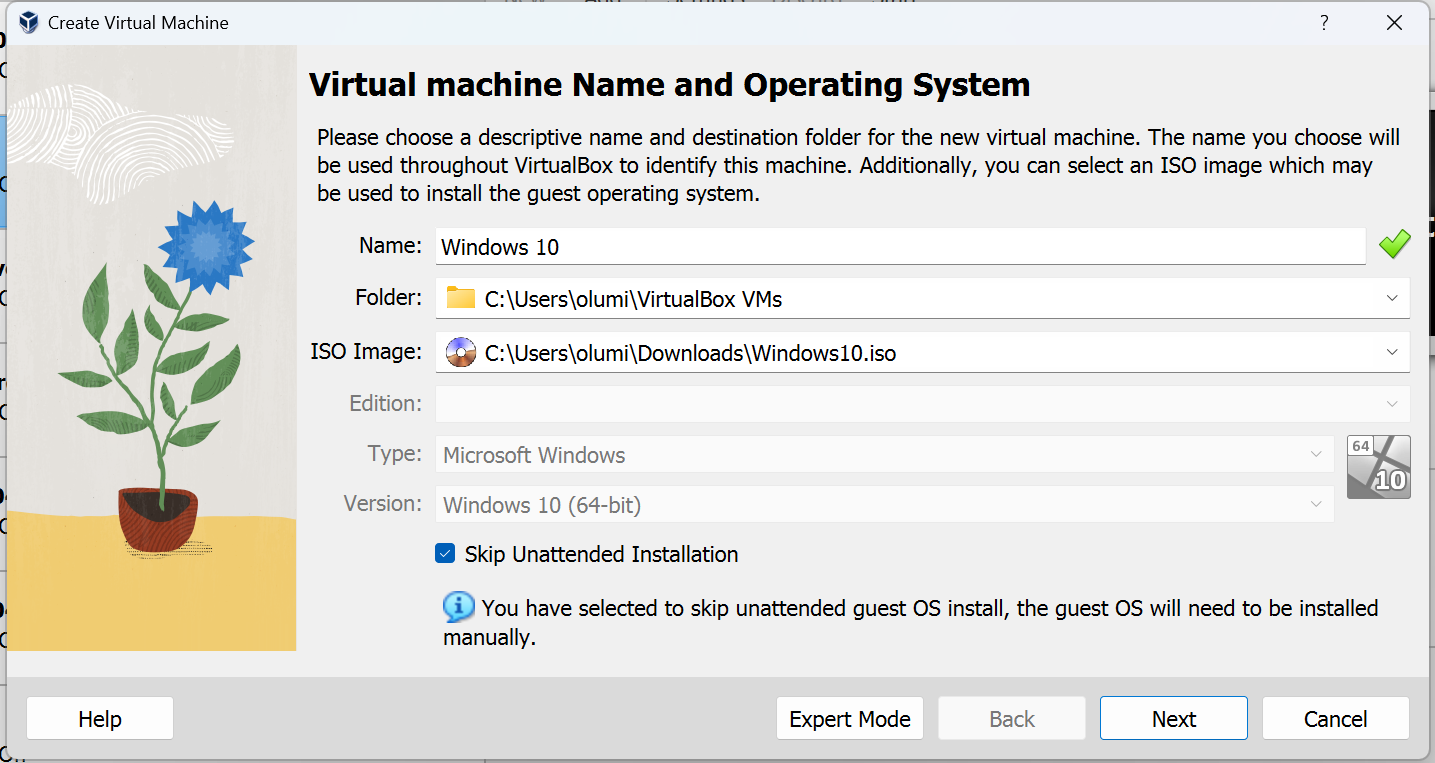This screenshot has height=763, width=1435.
Task: Click the Type label
Action: [x=395, y=453]
